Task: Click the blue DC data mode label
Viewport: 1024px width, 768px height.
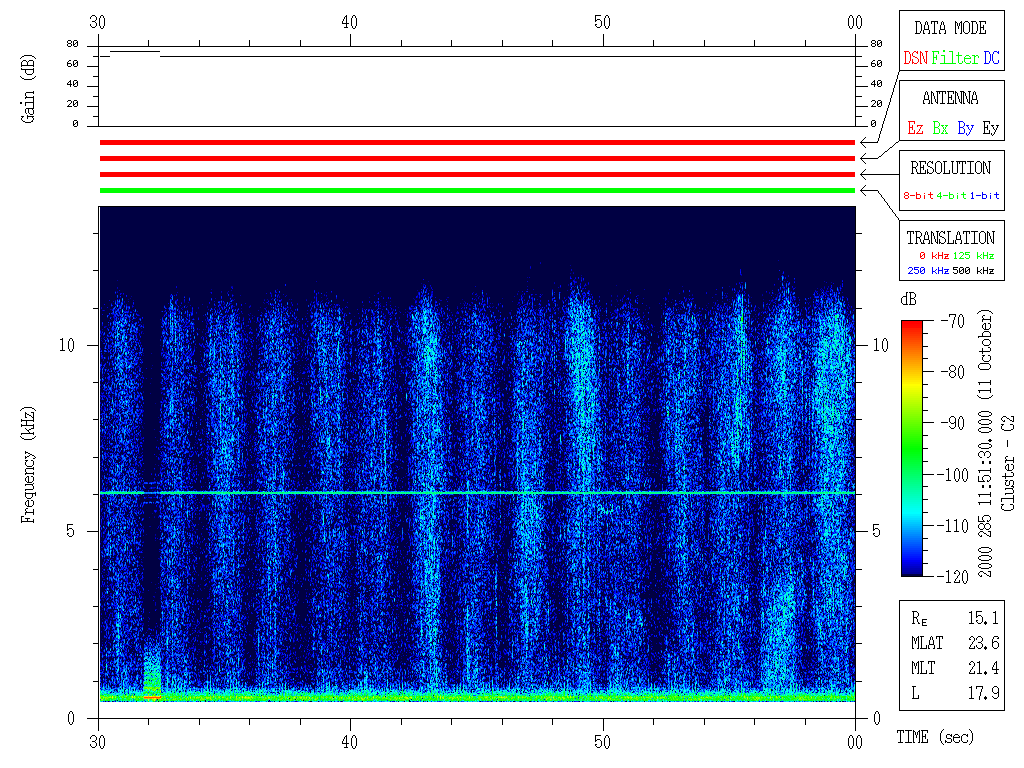Action: [x=991, y=59]
